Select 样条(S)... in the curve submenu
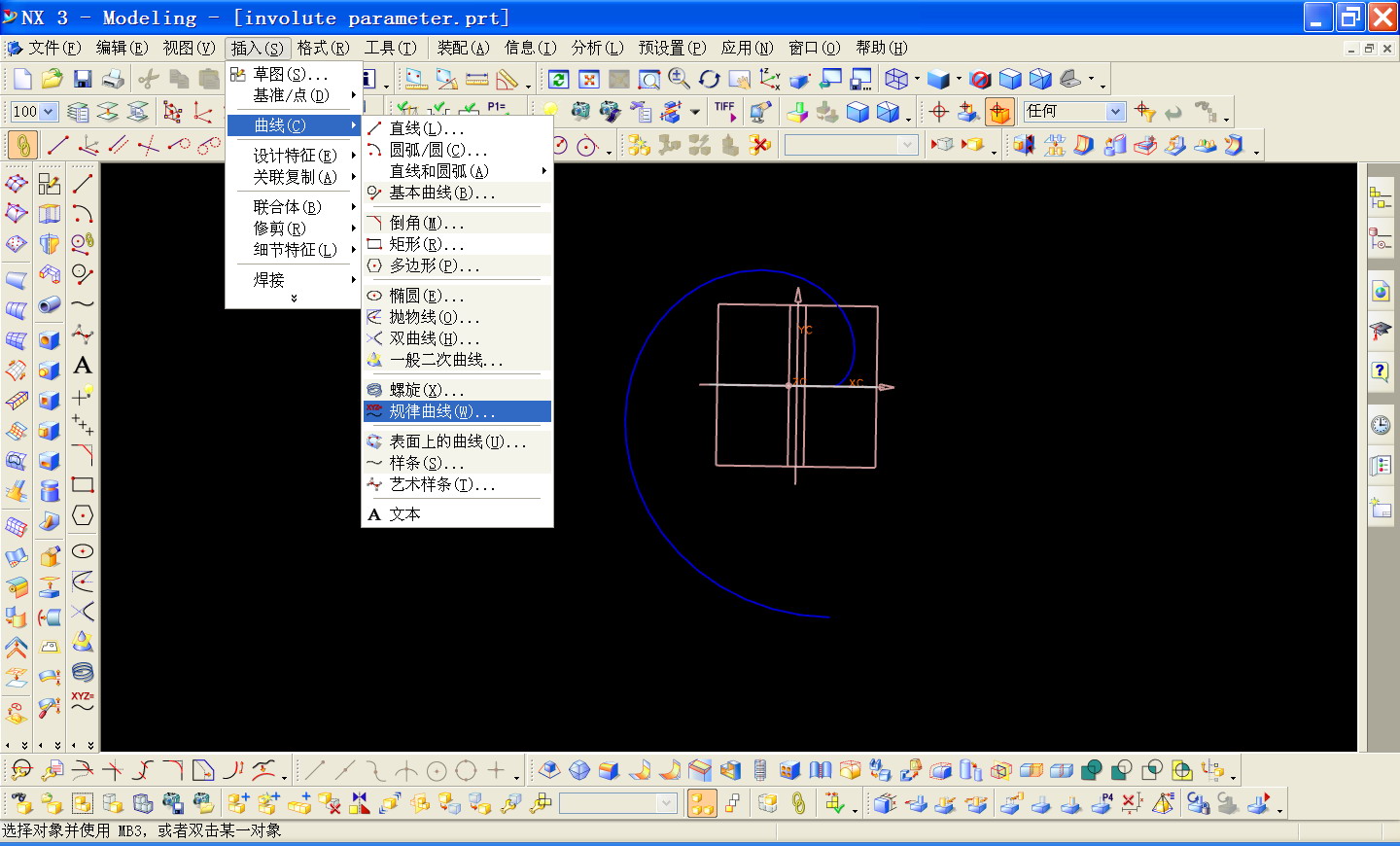This screenshot has height=846, width=1400. coord(457,463)
